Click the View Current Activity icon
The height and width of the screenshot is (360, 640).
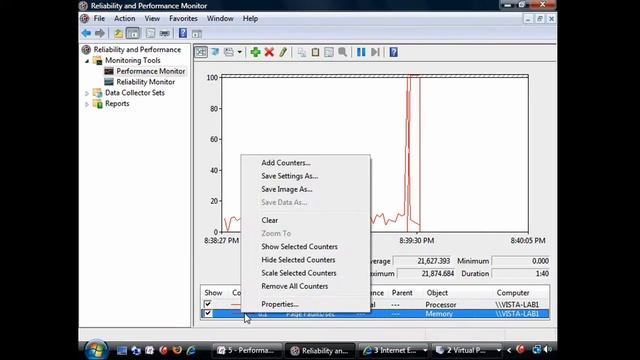[x=201, y=52]
